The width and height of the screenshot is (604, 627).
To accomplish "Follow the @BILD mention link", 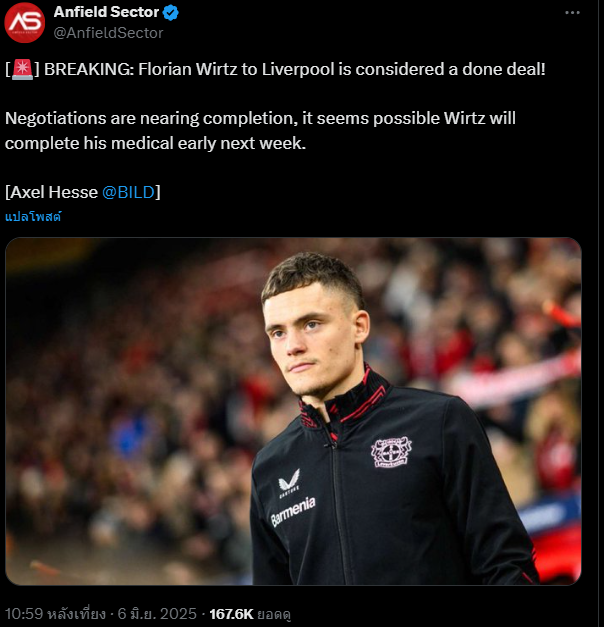I will pyautogui.click(x=128, y=192).
